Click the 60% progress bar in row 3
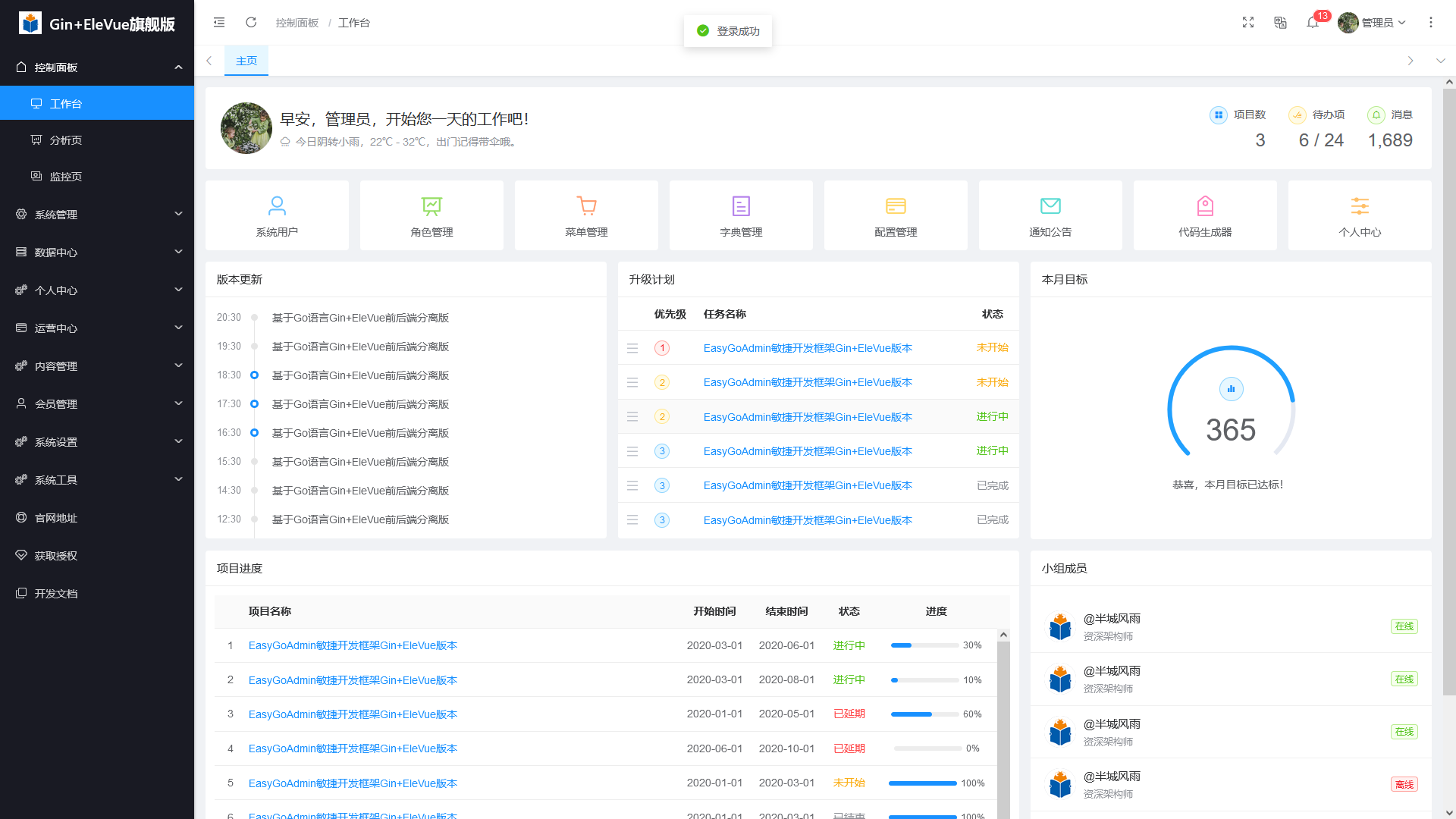 pyautogui.click(x=924, y=714)
